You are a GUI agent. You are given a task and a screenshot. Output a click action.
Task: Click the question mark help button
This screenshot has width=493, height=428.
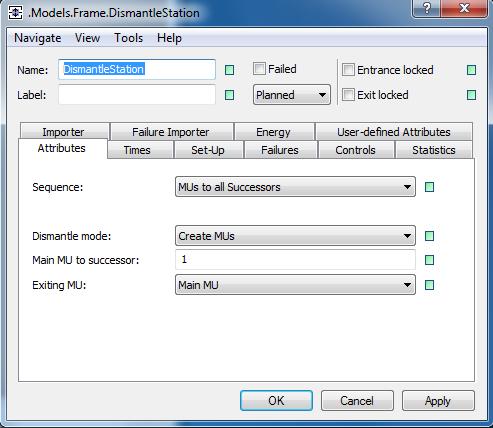[x=427, y=8]
